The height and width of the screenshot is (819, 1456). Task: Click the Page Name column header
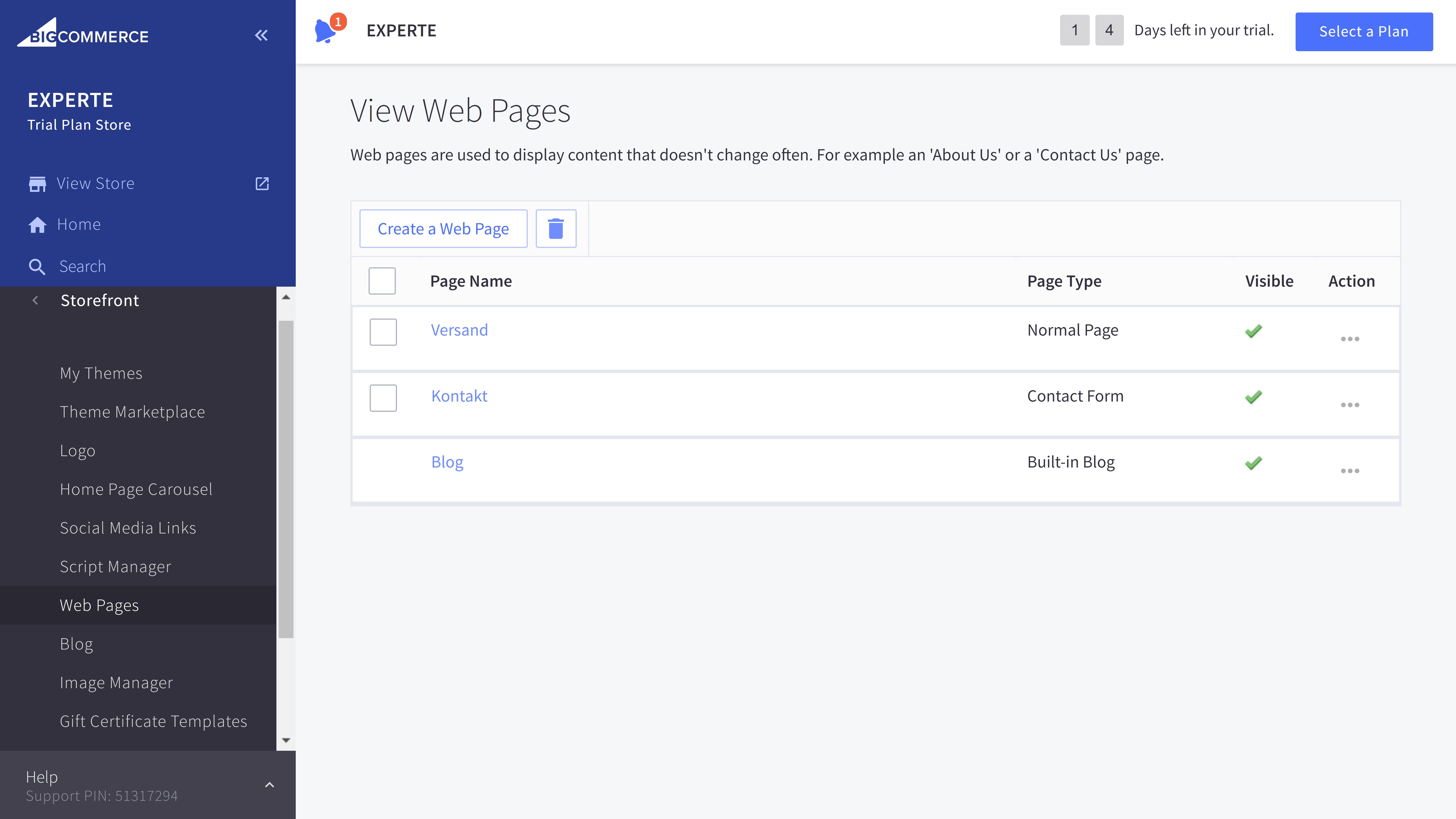(x=471, y=282)
